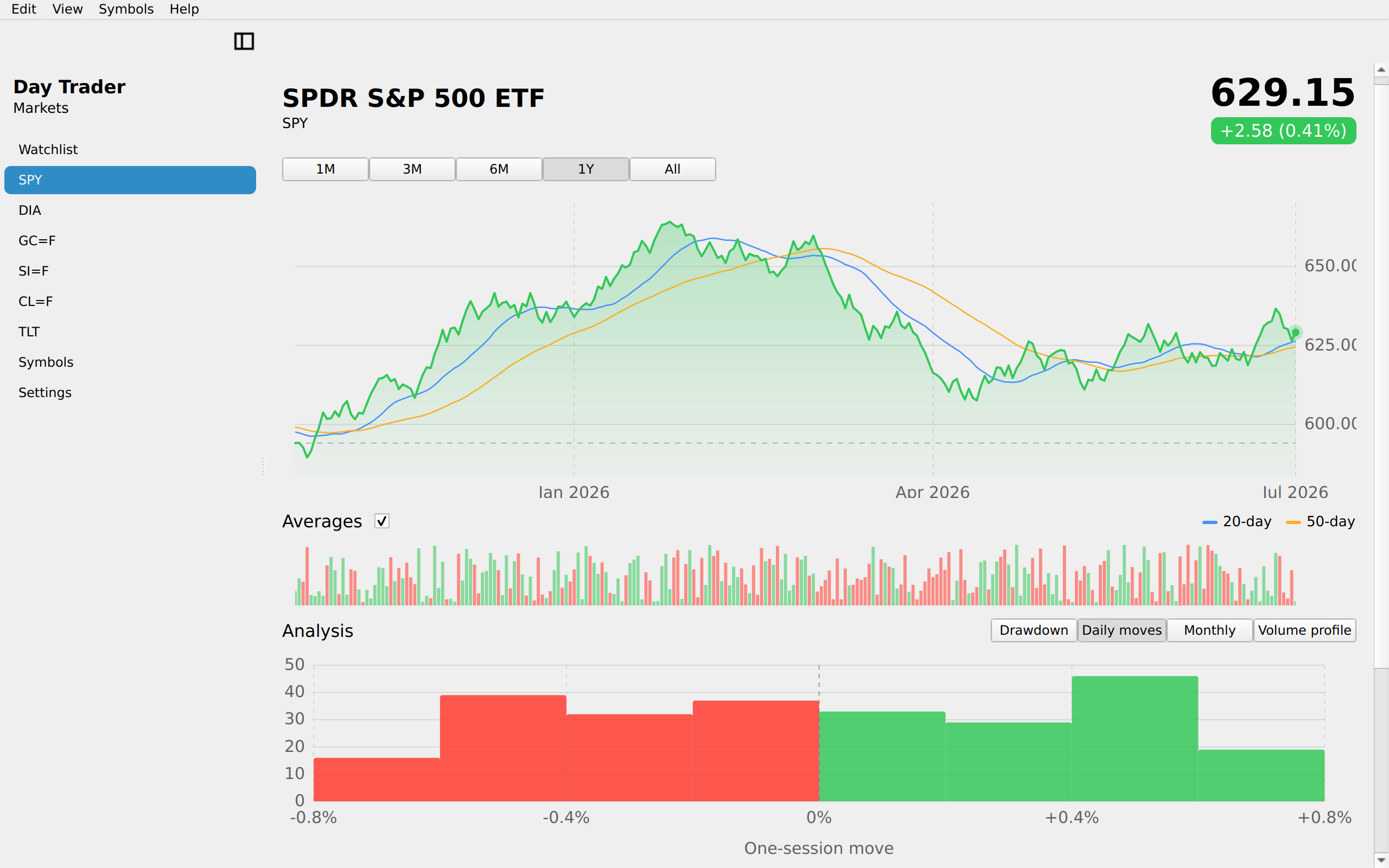Switch analysis to Drawdown

[x=1034, y=630]
